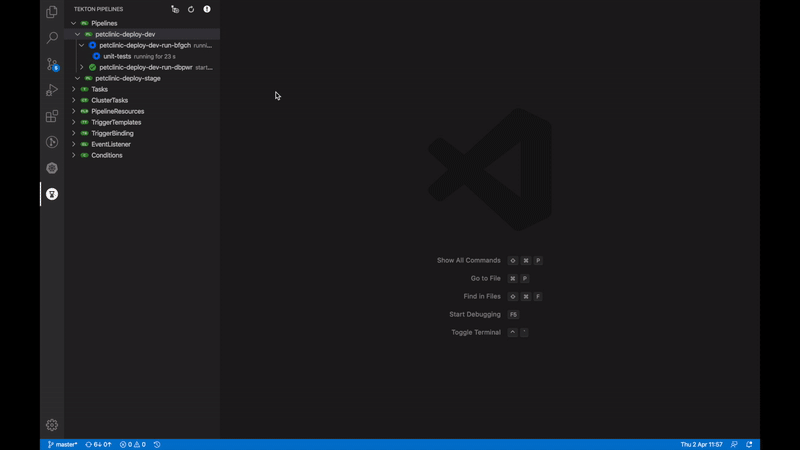Click the green badge icon next to Tasks

85,89
